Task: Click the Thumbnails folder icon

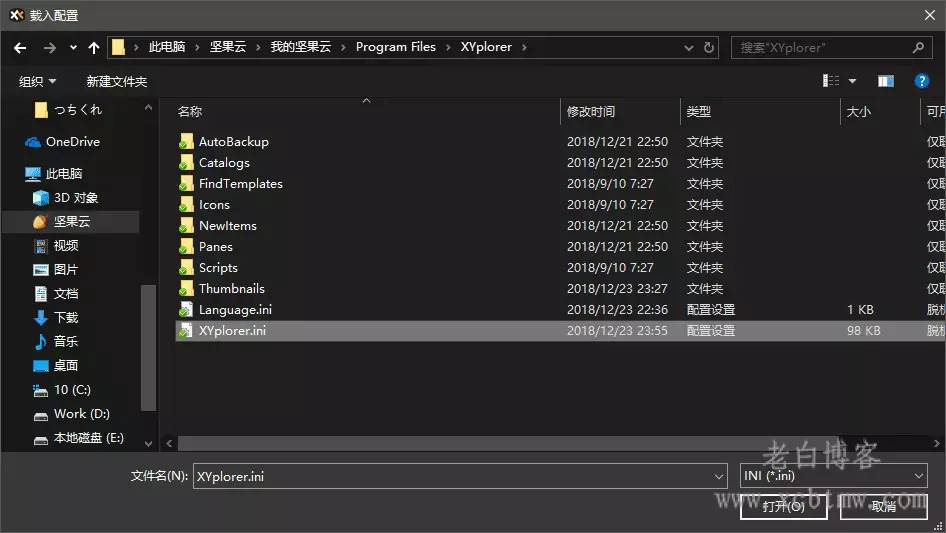Action: (x=186, y=289)
